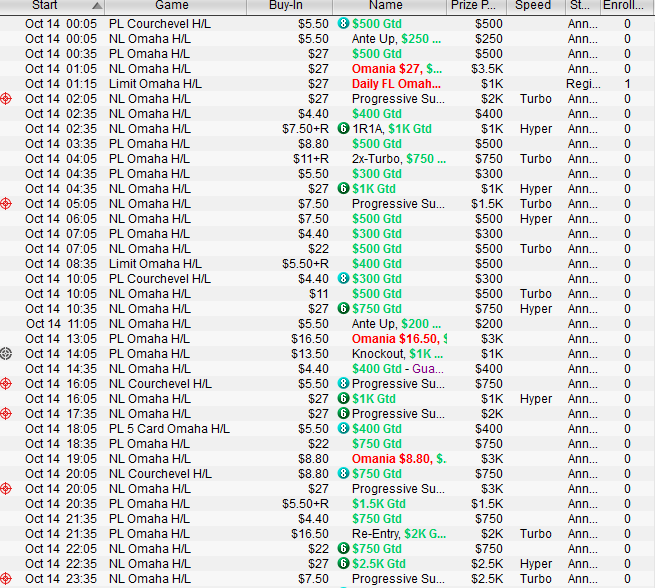Sort the list by the Name column header
This screenshot has height=588, width=655.
point(389,6)
